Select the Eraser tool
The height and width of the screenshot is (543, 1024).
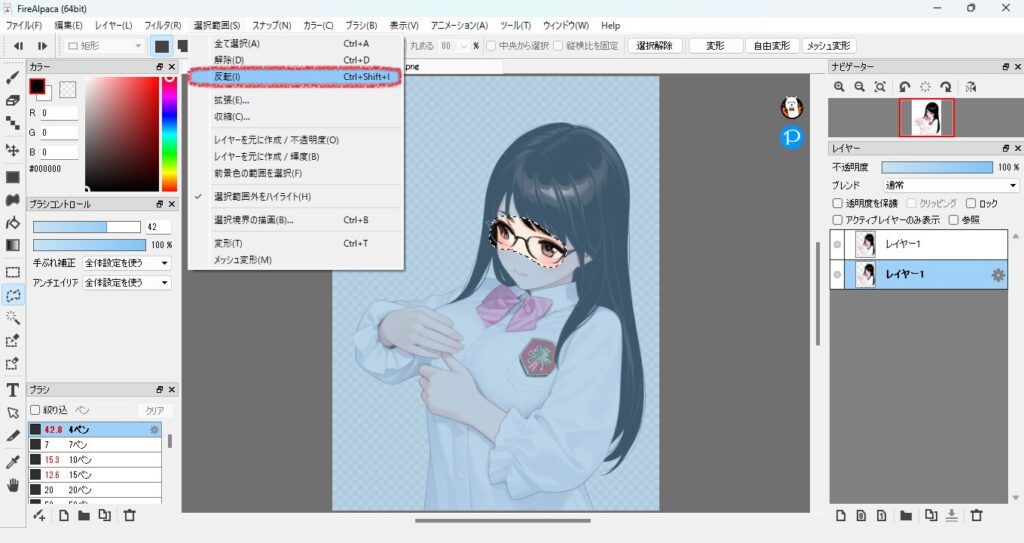12,101
